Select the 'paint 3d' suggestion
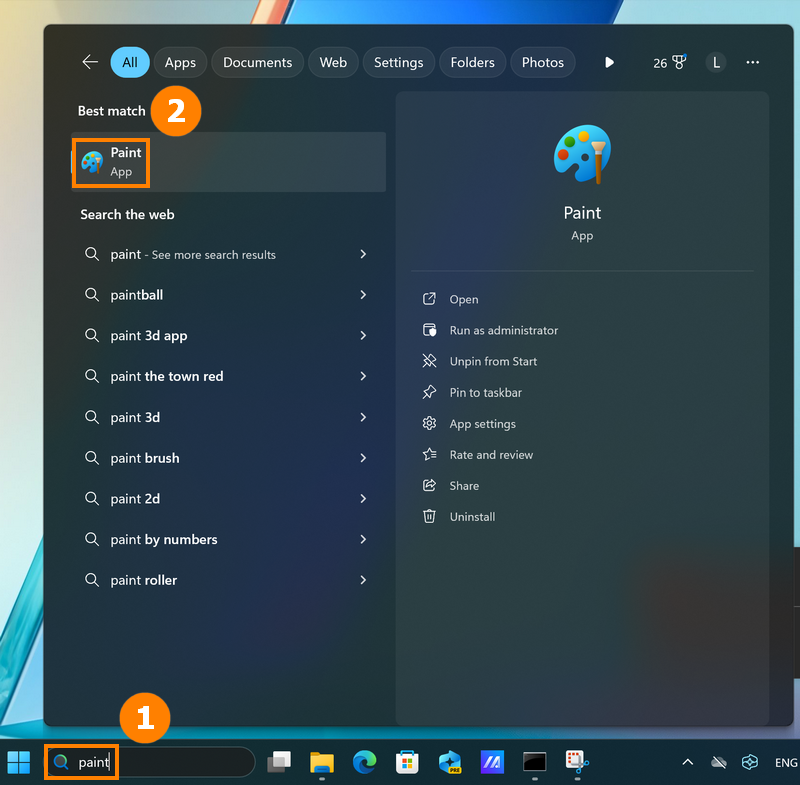 pos(228,417)
